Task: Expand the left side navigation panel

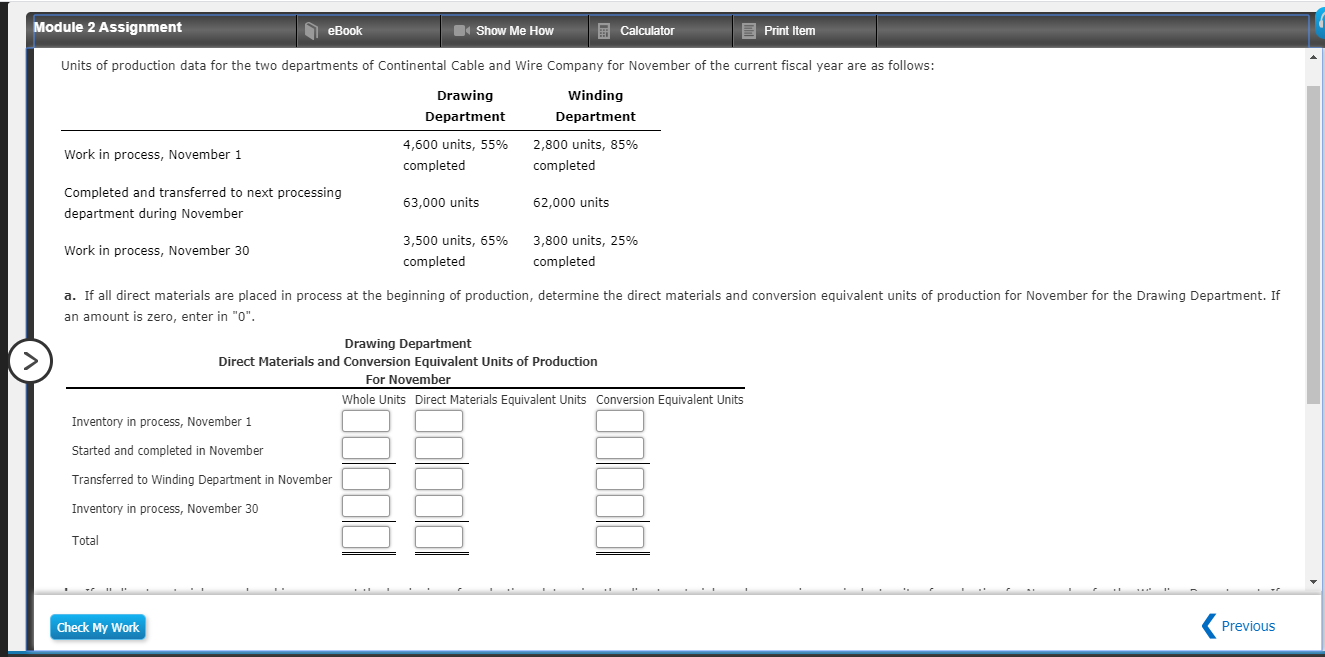Action: [x=30, y=361]
